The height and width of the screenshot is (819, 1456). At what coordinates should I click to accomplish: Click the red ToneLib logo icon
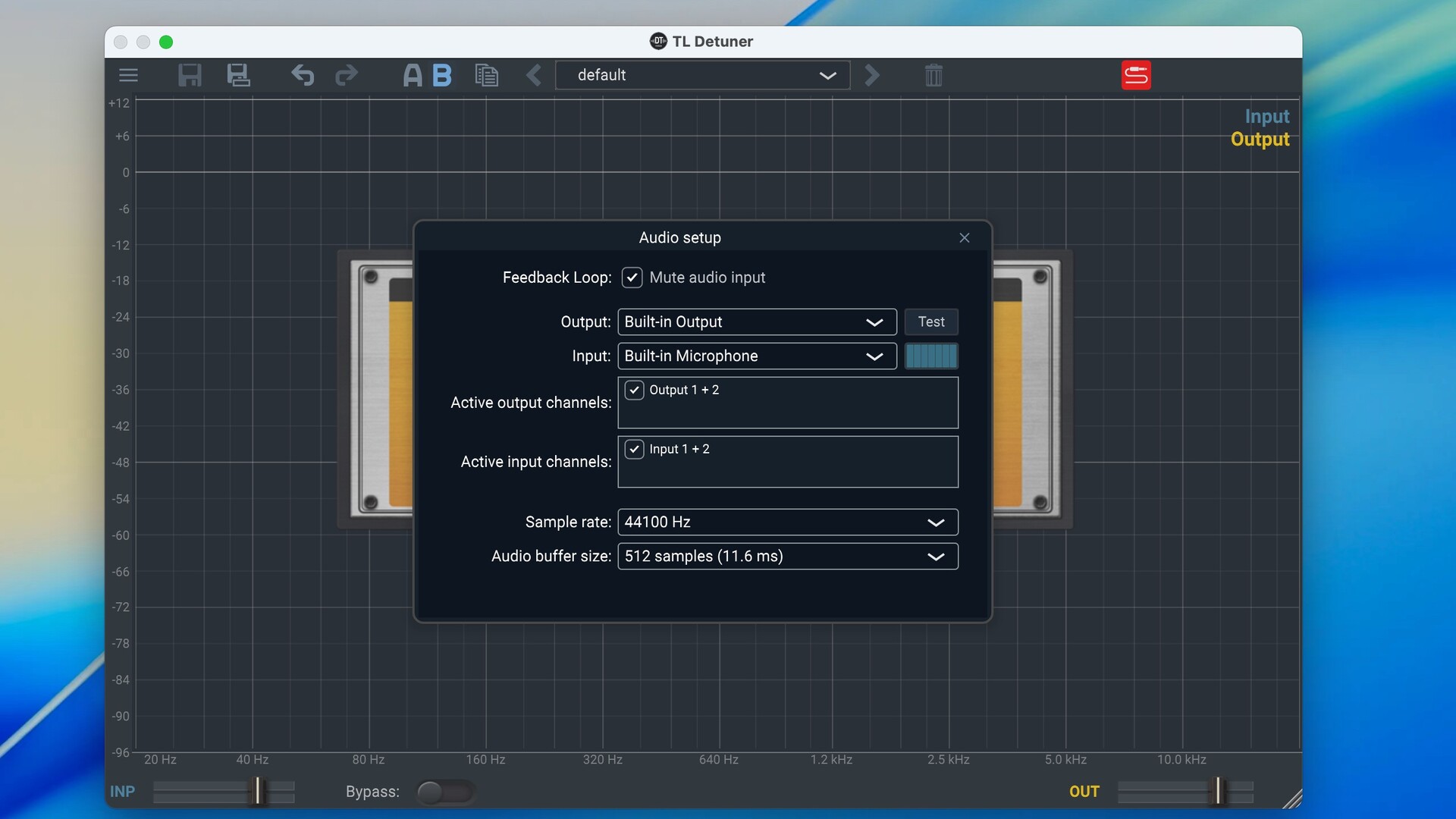[1136, 75]
